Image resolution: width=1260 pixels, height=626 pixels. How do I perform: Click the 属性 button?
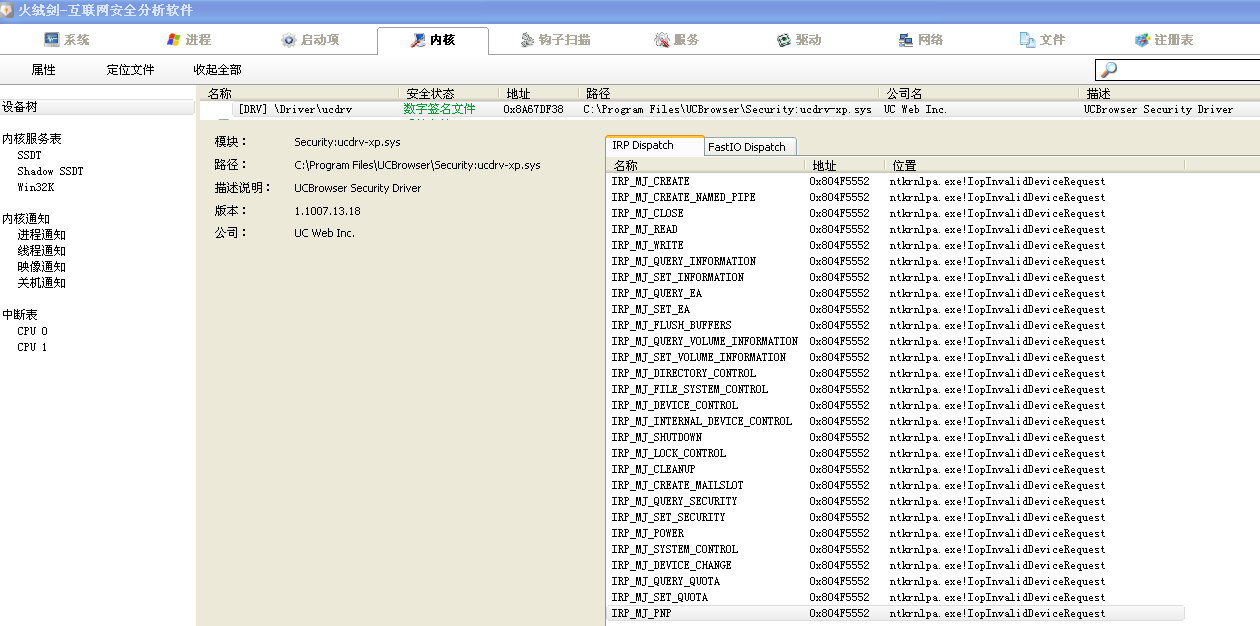pyautogui.click(x=43, y=70)
